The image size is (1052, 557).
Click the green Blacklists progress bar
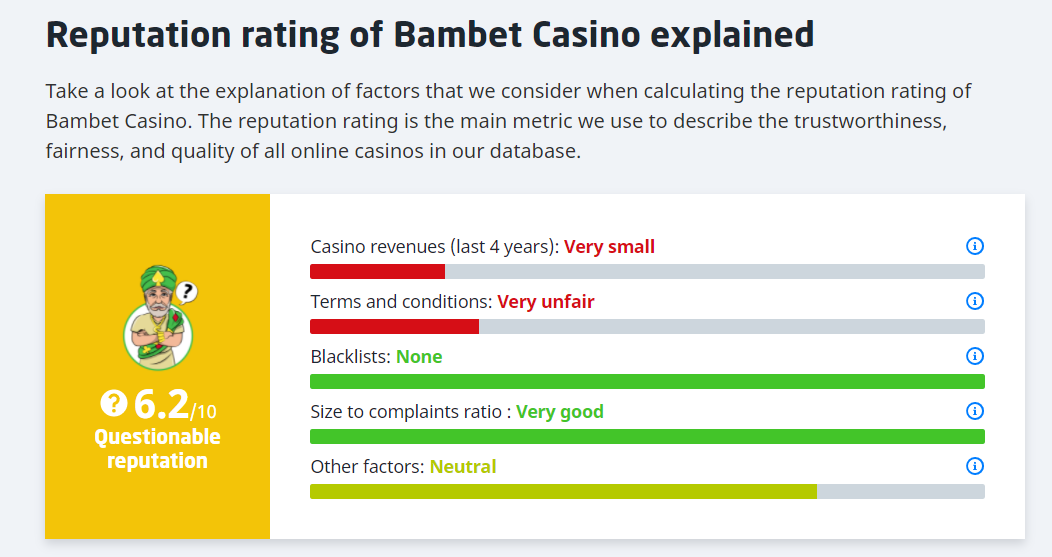click(647, 381)
